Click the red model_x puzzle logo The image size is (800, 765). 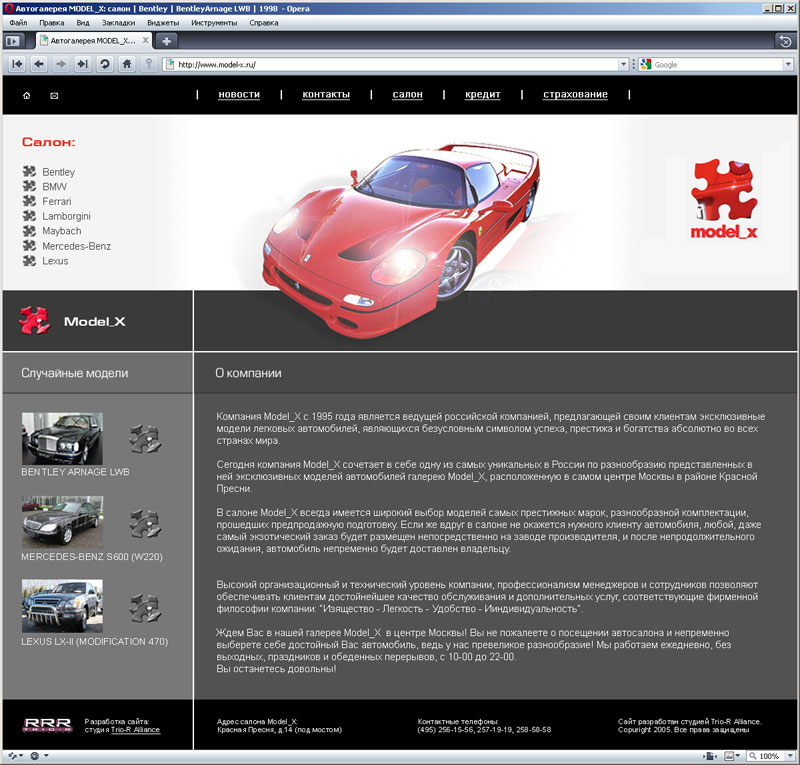point(723,199)
